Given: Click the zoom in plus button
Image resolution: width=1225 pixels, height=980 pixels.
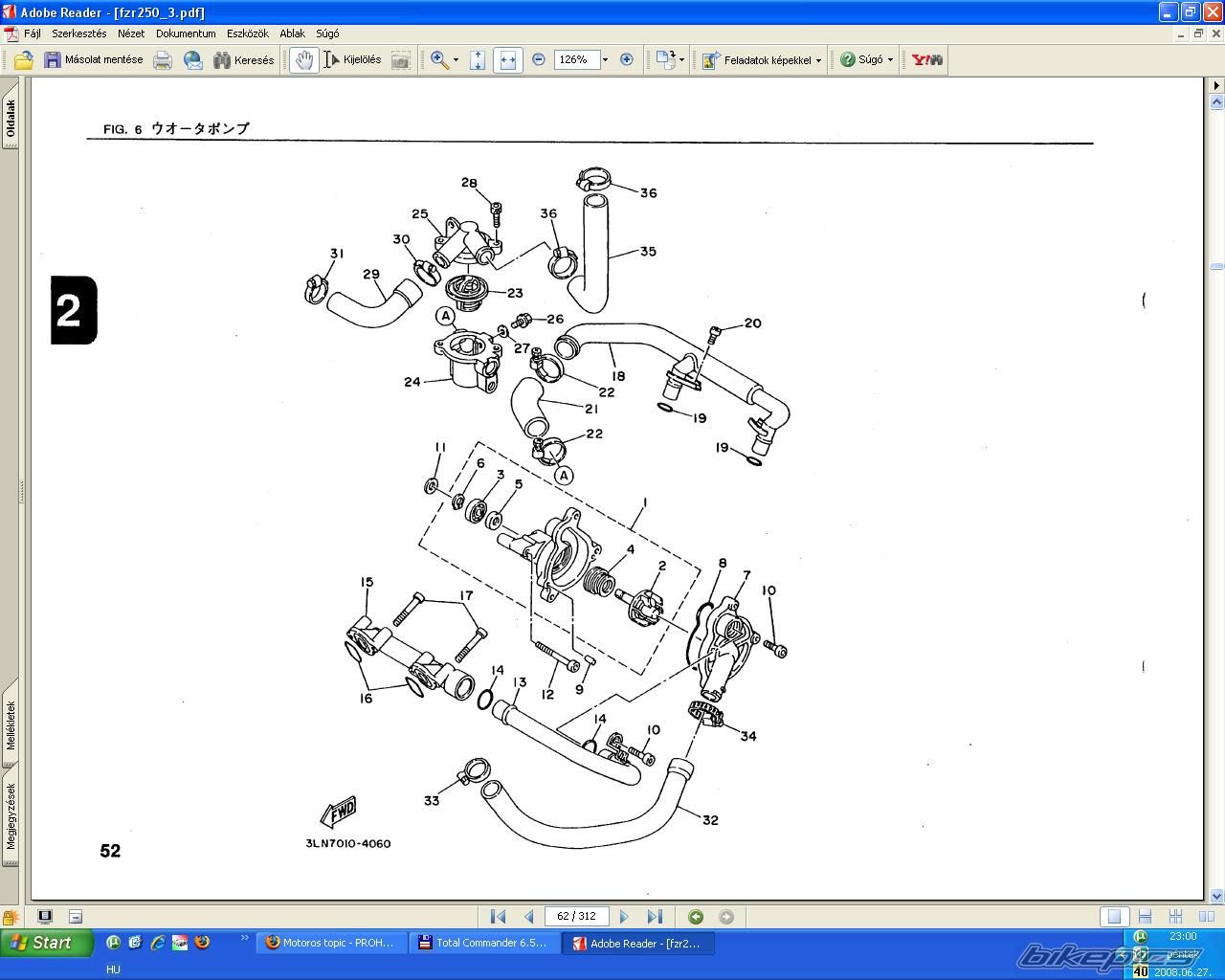Looking at the screenshot, I should [x=627, y=59].
